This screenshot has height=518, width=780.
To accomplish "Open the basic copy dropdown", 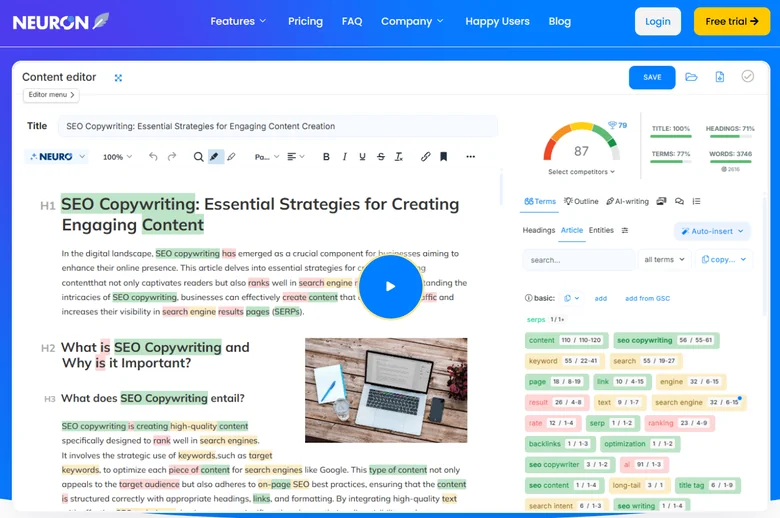I will point(572,298).
